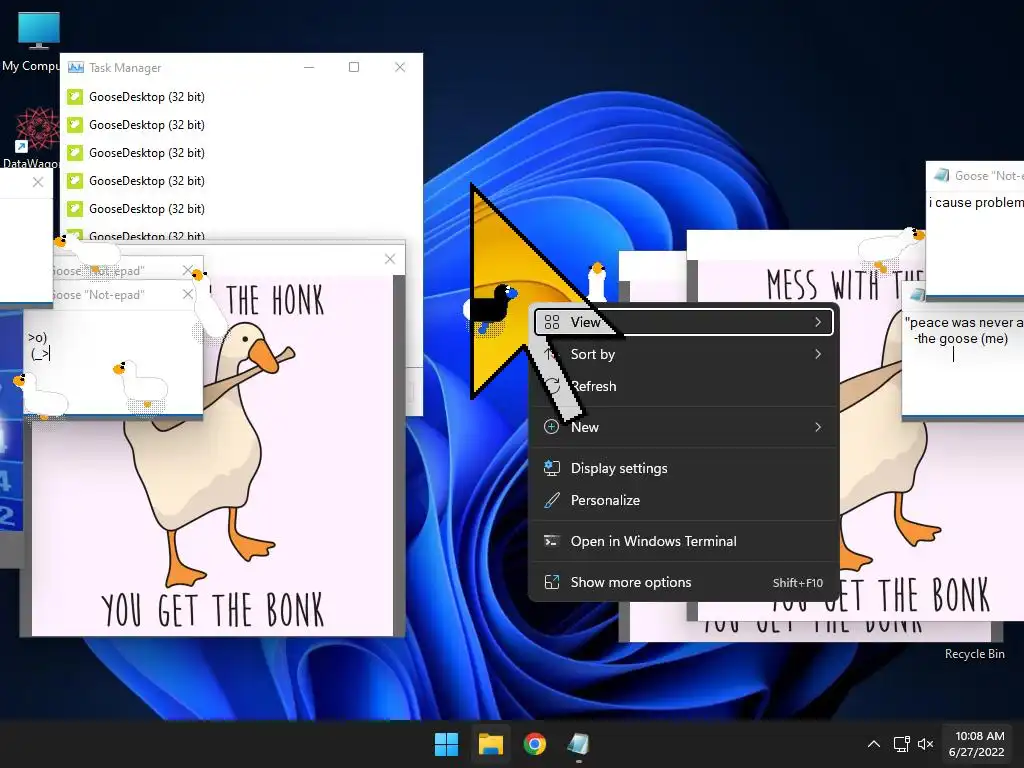Minimize the Task Manager window
Image resolution: width=1024 pixels, height=768 pixels.
click(x=309, y=67)
